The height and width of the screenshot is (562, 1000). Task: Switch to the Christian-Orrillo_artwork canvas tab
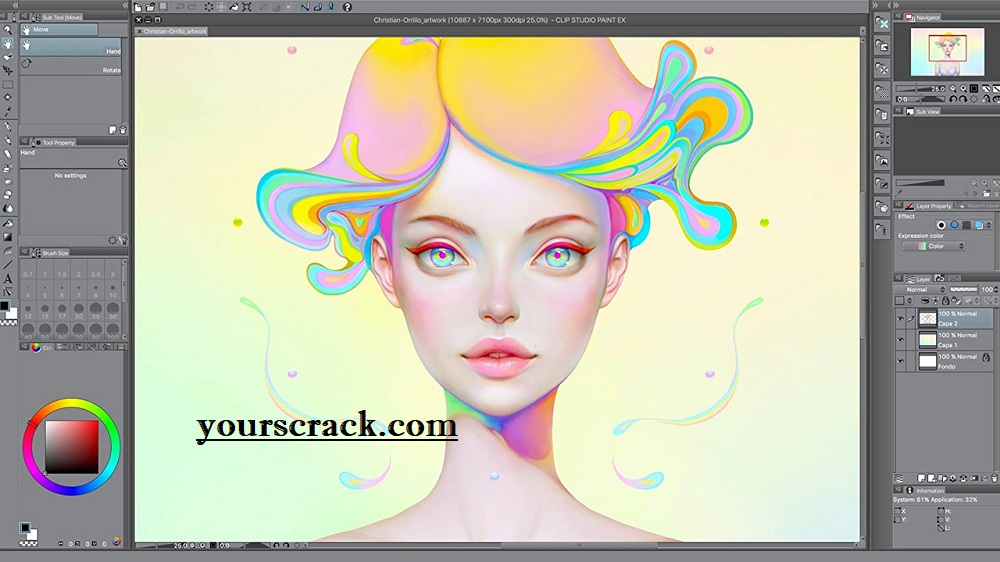pyautogui.click(x=180, y=31)
